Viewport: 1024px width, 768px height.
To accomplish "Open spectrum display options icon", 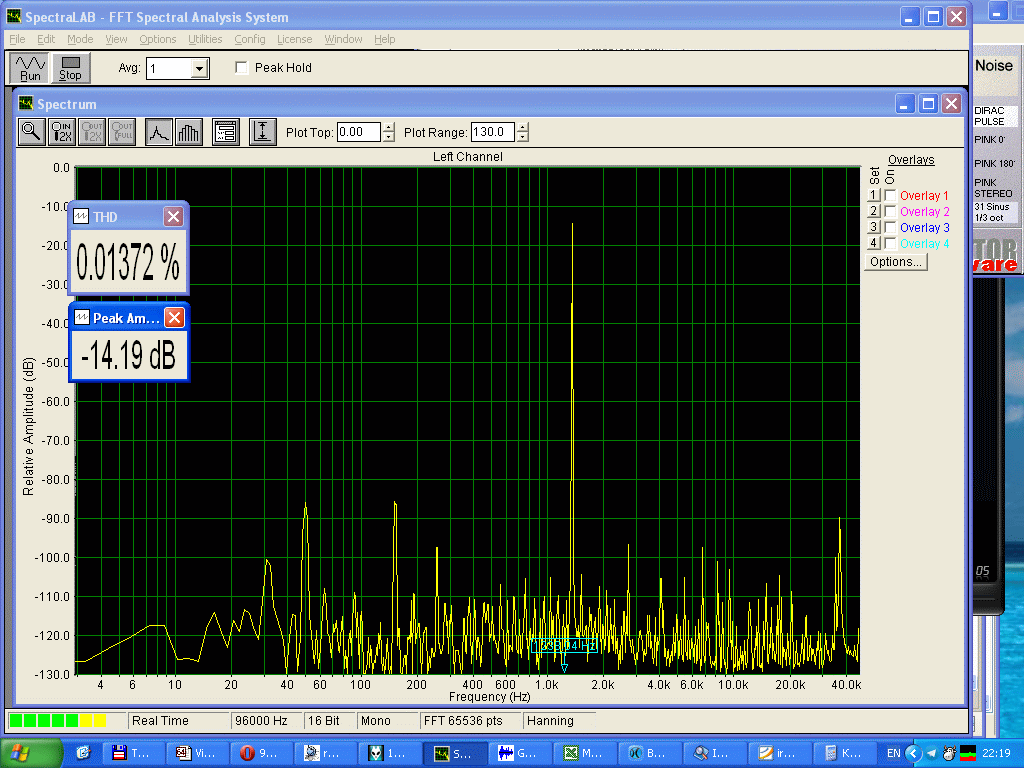I will click(226, 132).
